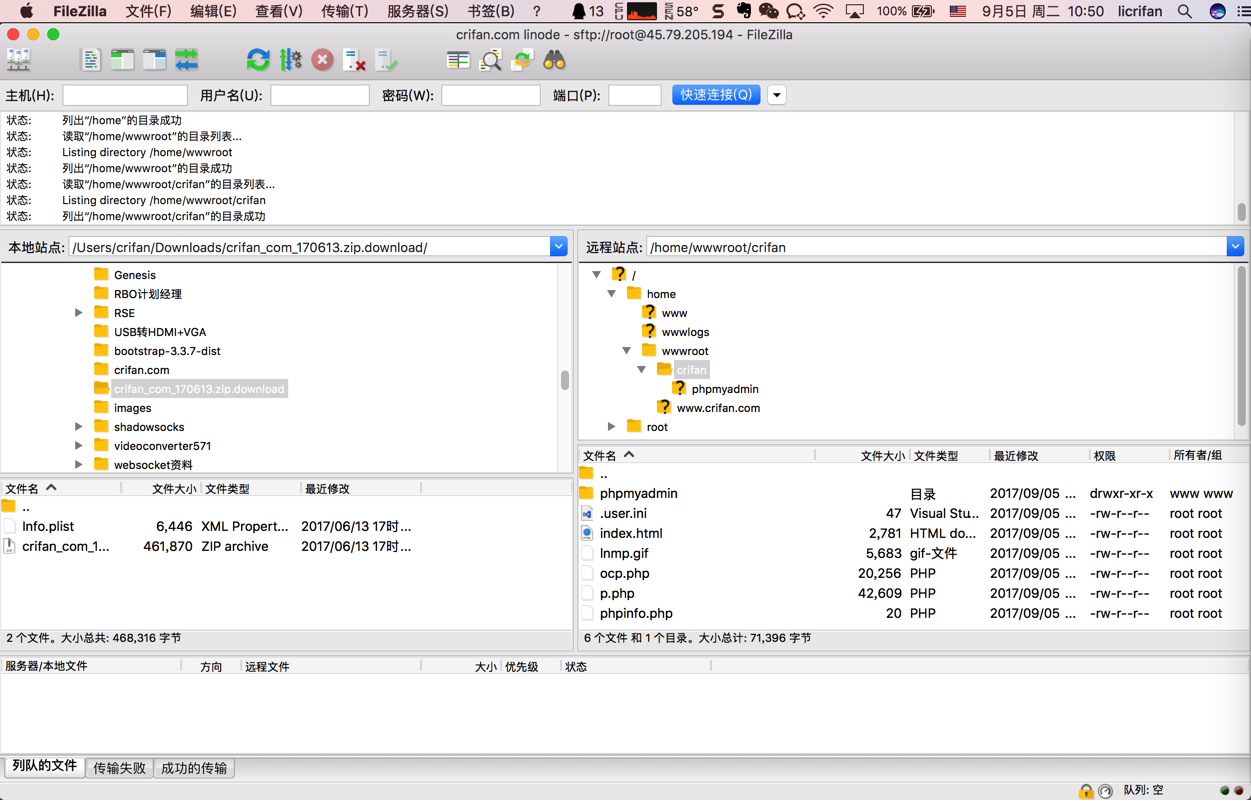The width and height of the screenshot is (1251, 801).
Task: Open notification bell menu bar icon
Action: coord(579,12)
